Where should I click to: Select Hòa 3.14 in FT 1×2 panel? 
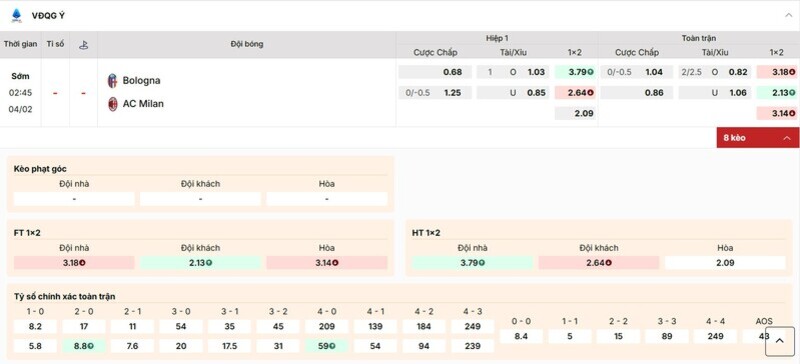tap(327, 263)
